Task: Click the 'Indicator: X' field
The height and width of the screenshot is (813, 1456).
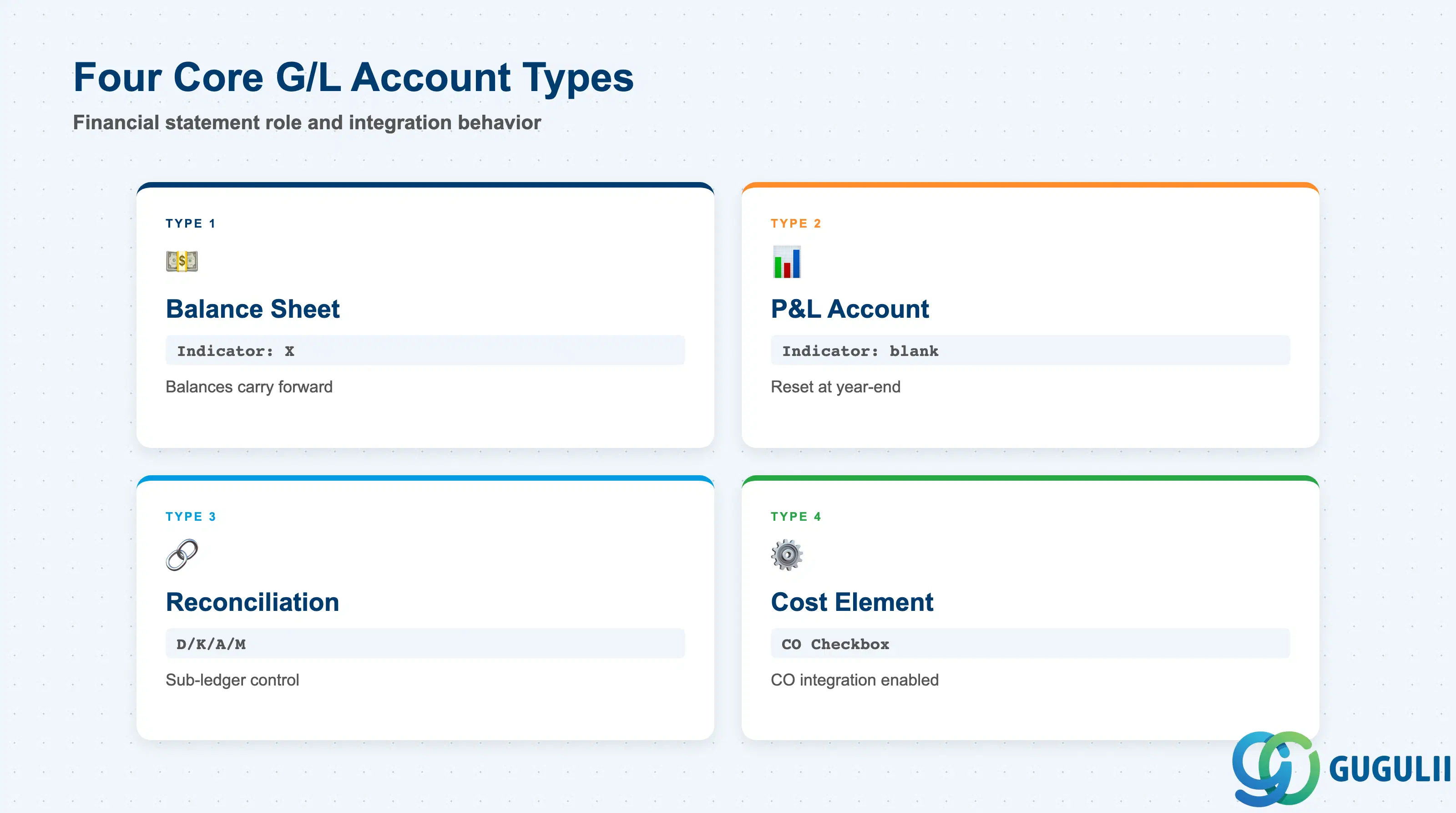Action: pos(425,351)
